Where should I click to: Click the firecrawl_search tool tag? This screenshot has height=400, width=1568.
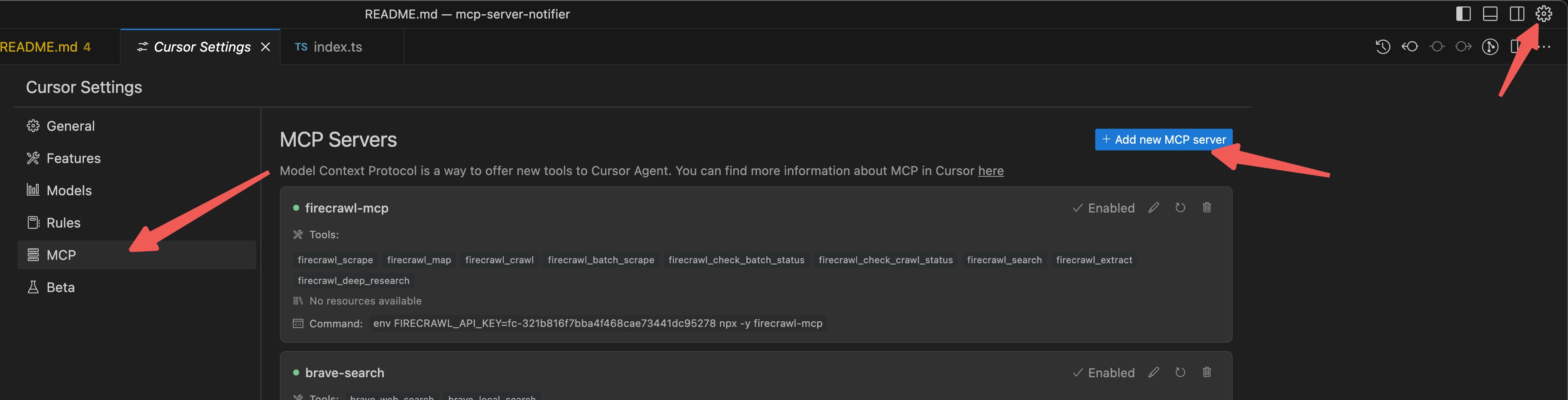1004,260
